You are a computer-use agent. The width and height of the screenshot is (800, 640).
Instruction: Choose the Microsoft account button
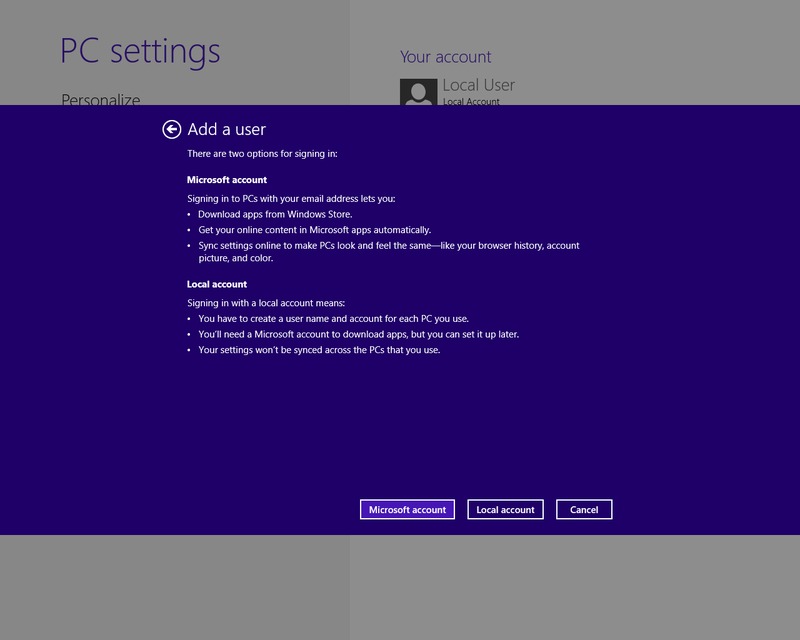(x=407, y=509)
